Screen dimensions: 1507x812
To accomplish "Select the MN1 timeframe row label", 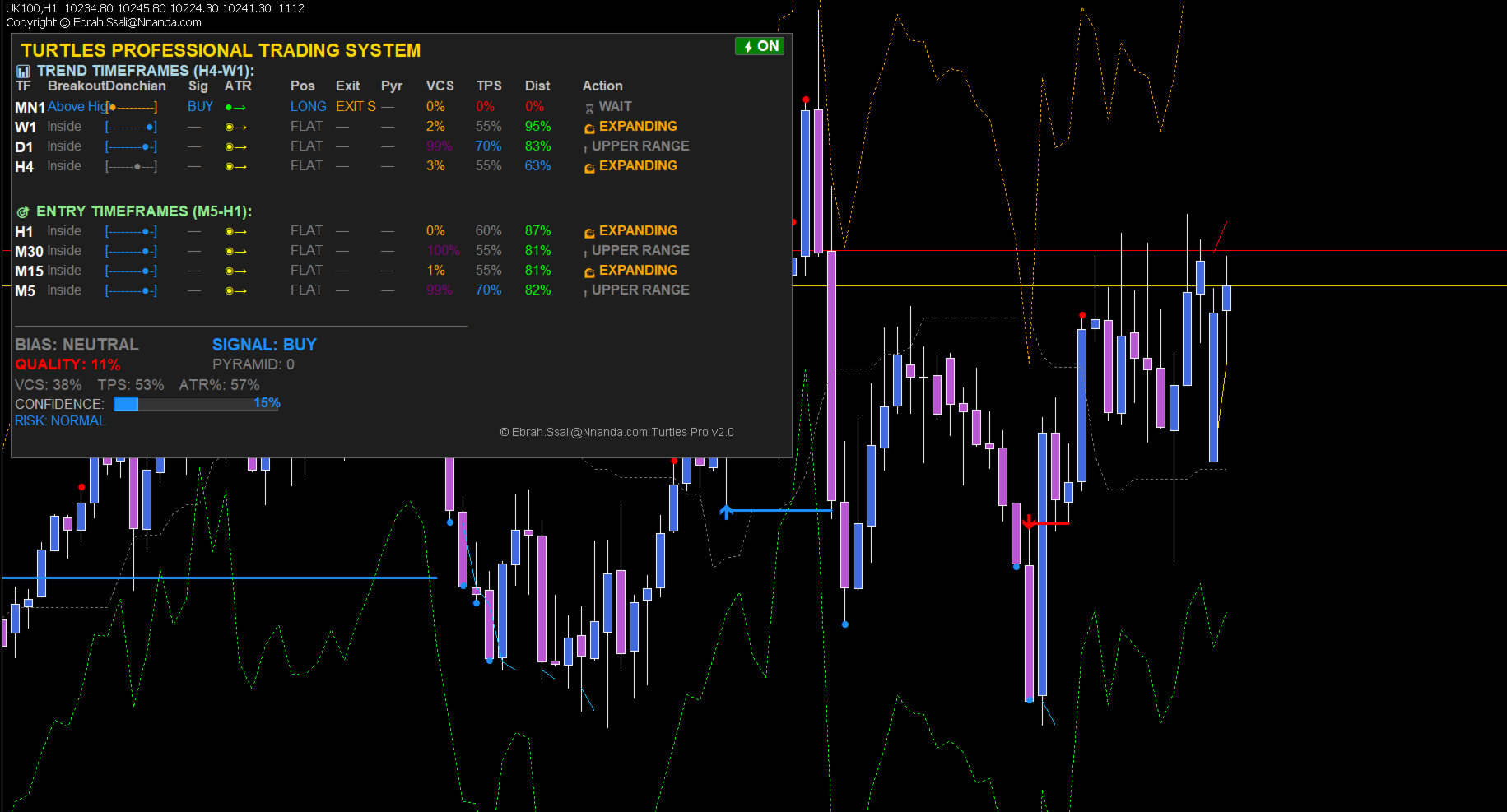I will (x=30, y=107).
